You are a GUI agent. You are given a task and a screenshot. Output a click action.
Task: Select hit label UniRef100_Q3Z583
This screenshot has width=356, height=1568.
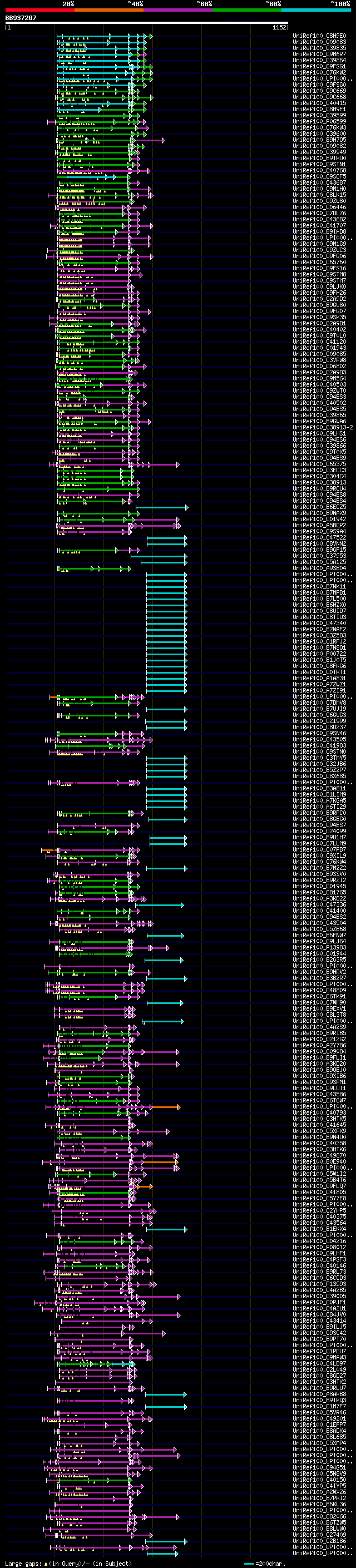tap(319, 635)
